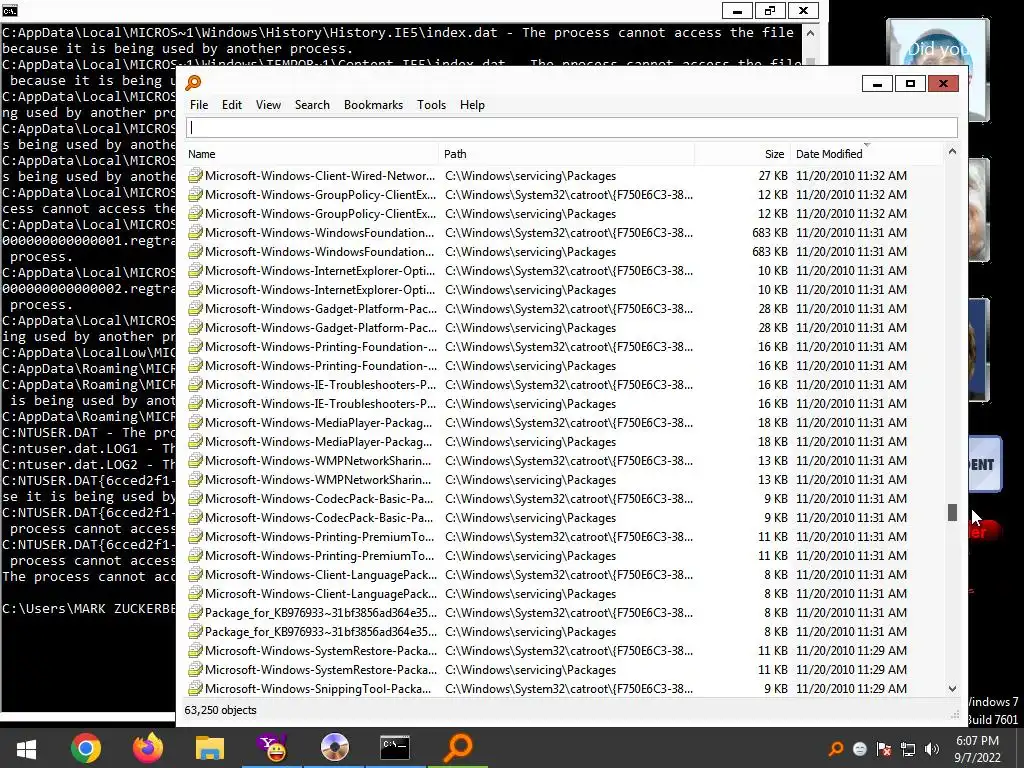Select Microsoft-Windows-SystemRestore-Packa catroot file name

[321, 650]
